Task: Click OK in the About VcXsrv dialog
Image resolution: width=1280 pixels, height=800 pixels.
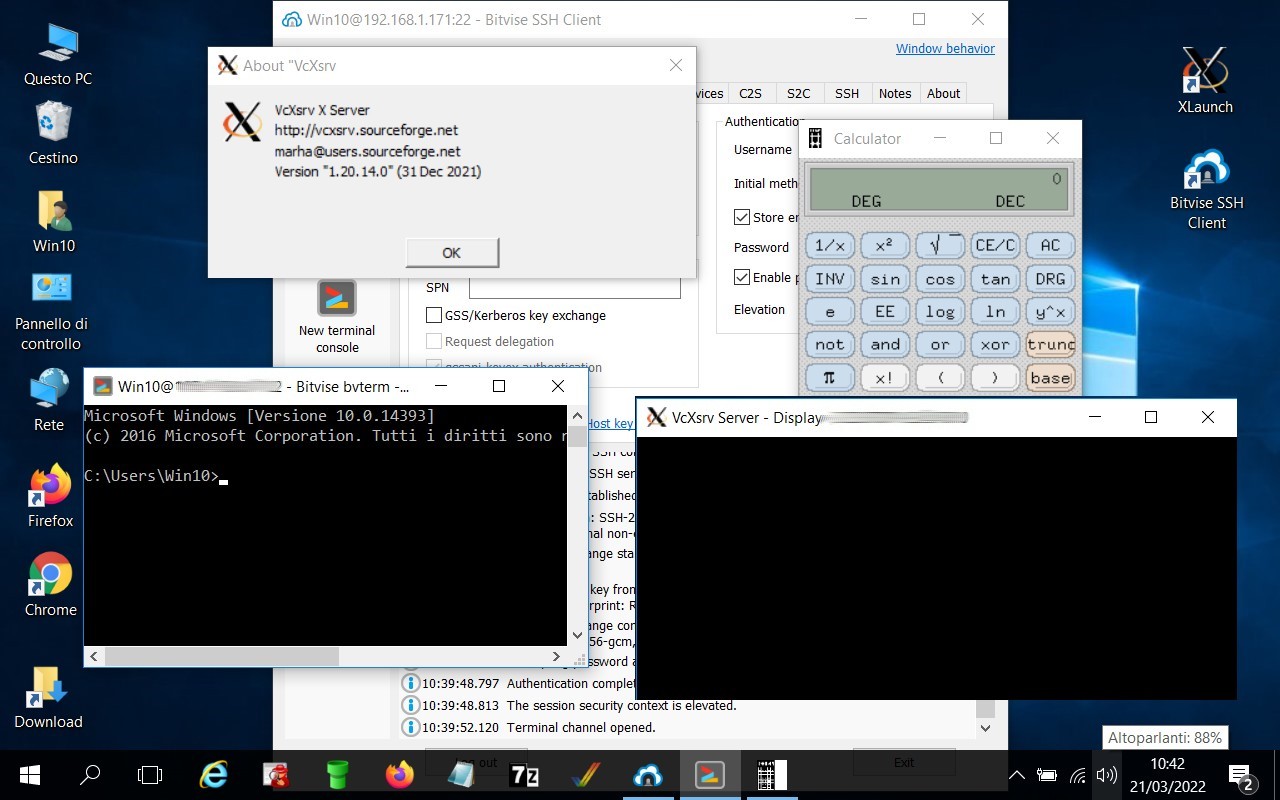Action: tap(451, 253)
